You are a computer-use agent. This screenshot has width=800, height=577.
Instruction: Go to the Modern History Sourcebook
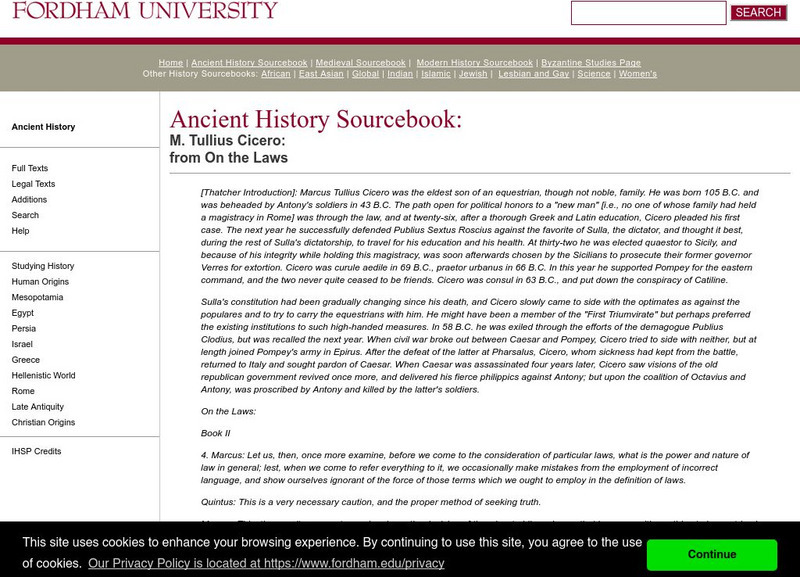(475, 61)
